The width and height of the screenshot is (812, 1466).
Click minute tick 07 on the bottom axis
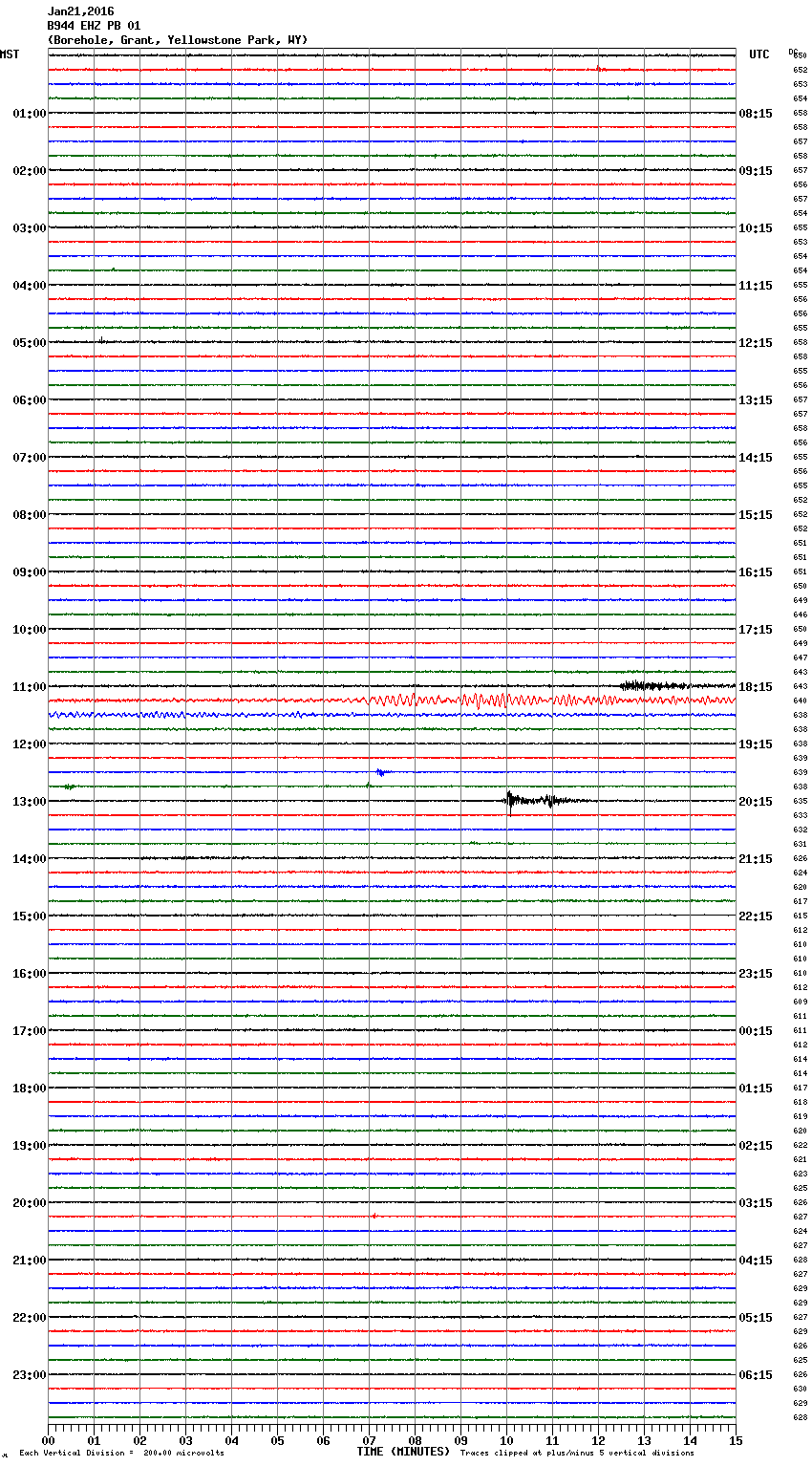369,1440
